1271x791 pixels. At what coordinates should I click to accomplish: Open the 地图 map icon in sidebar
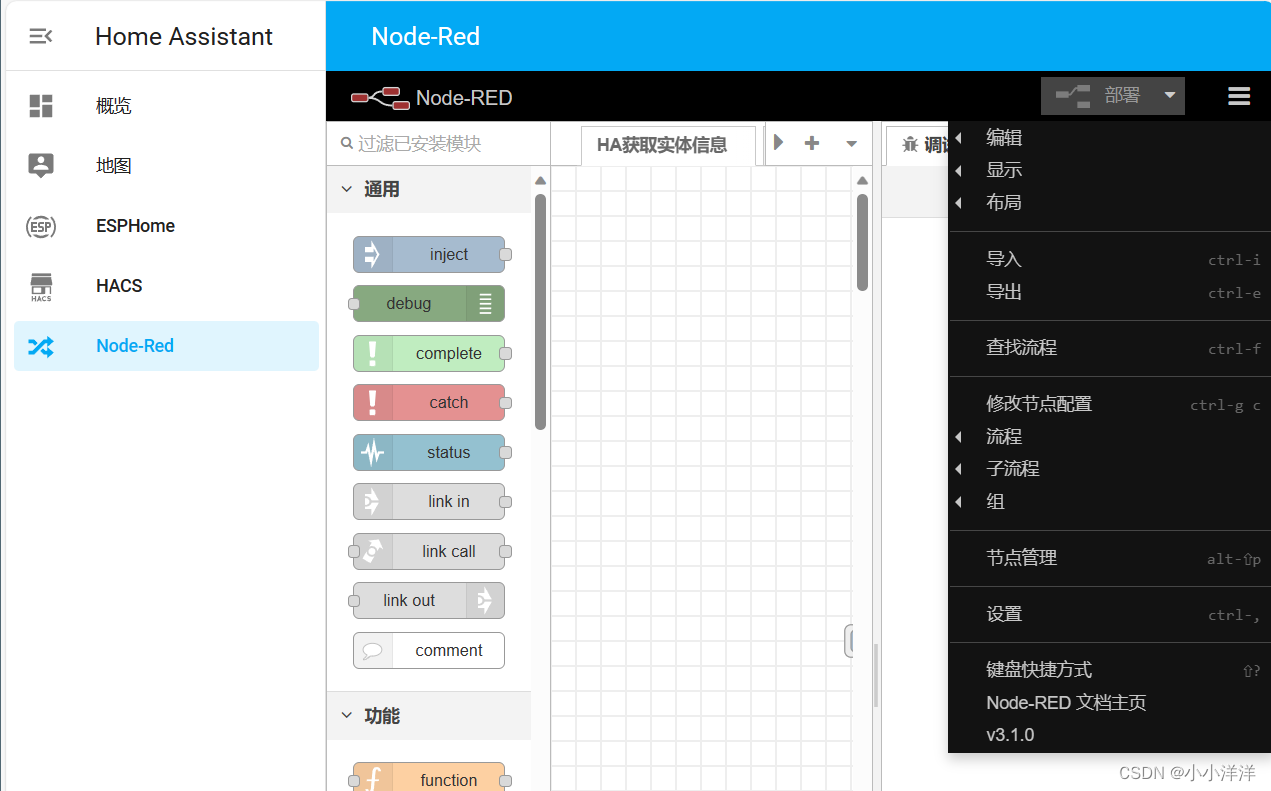coord(41,166)
